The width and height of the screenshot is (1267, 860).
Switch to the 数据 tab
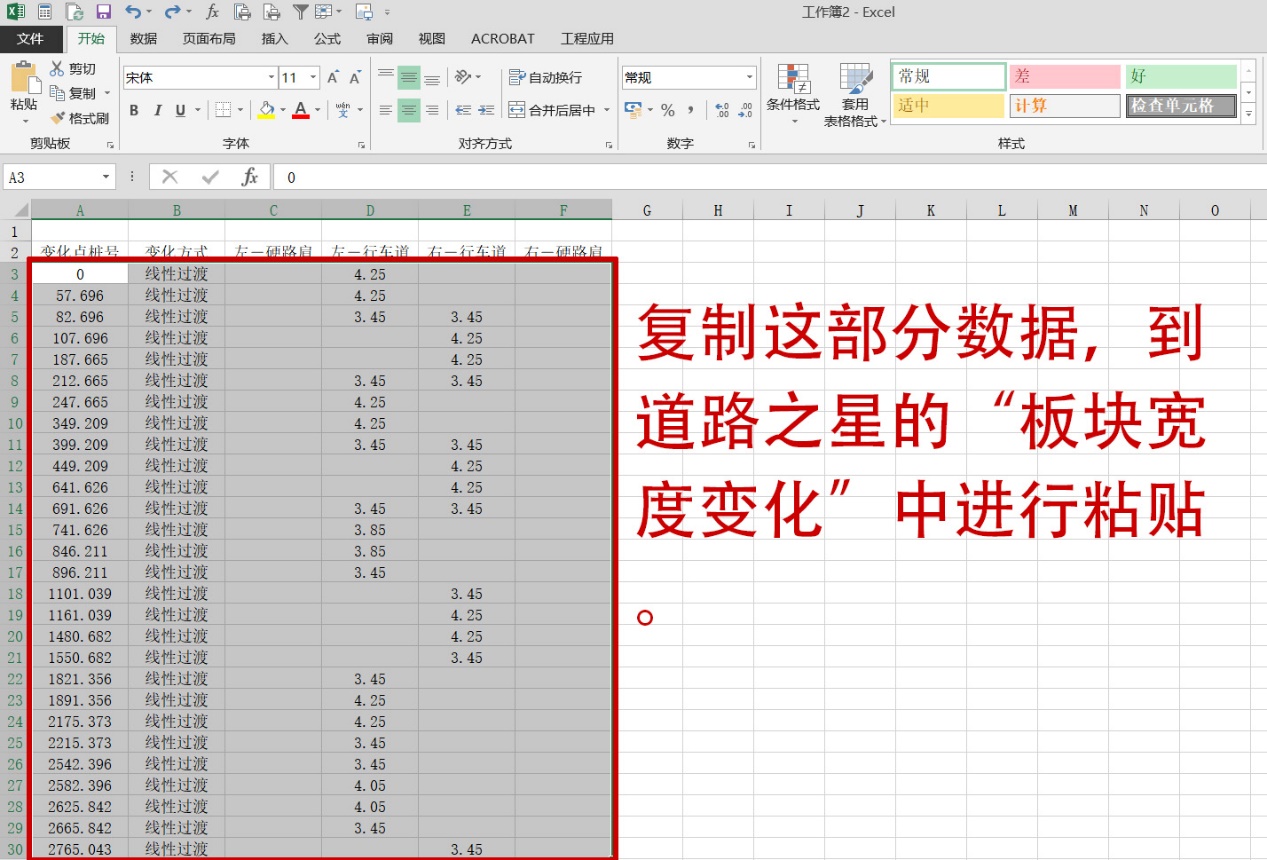click(143, 39)
